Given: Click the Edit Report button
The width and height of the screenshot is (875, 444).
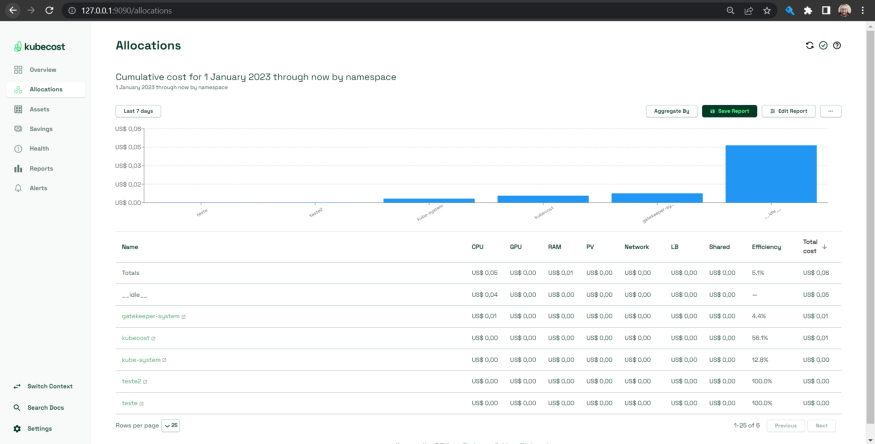Looking at the screenshot, I should tap(788, 111).
